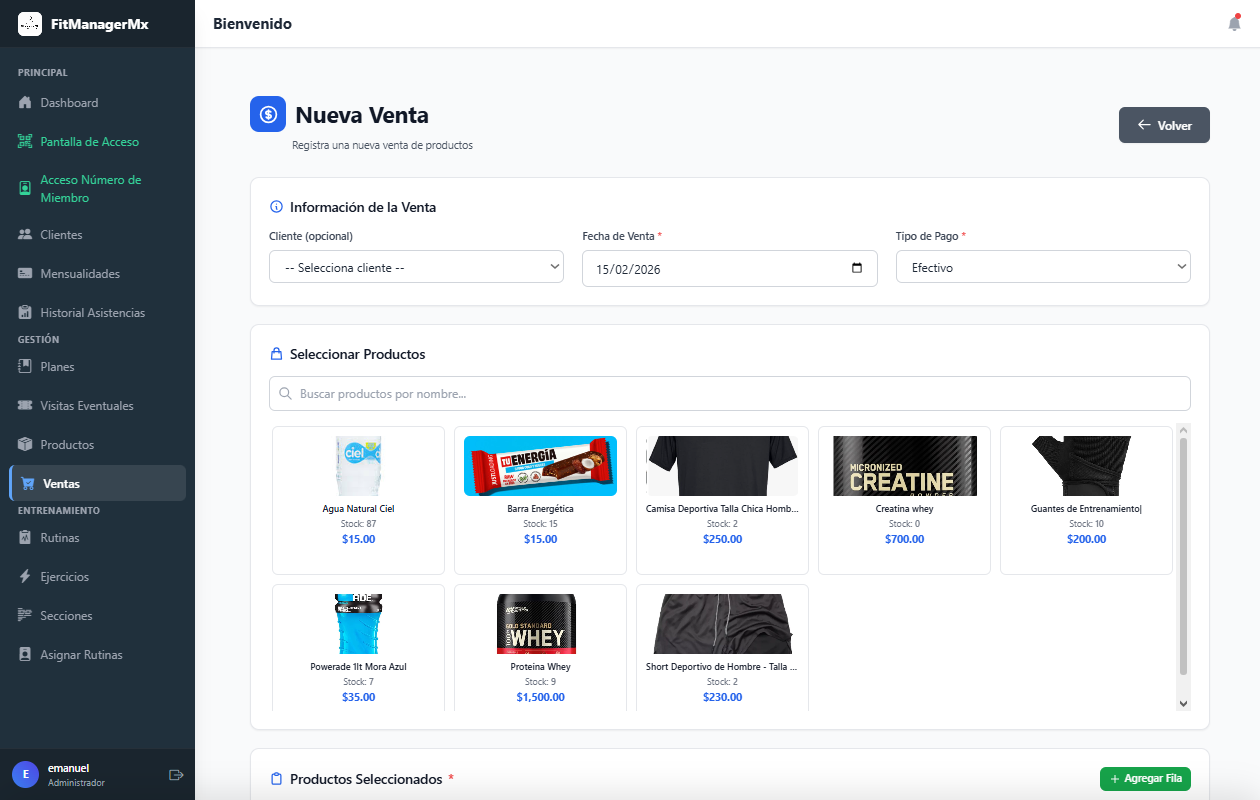Open Asignar Rutinas via its sidebar icon
The height and width of the screenshot is (800, 1260).
pos(25,654)
